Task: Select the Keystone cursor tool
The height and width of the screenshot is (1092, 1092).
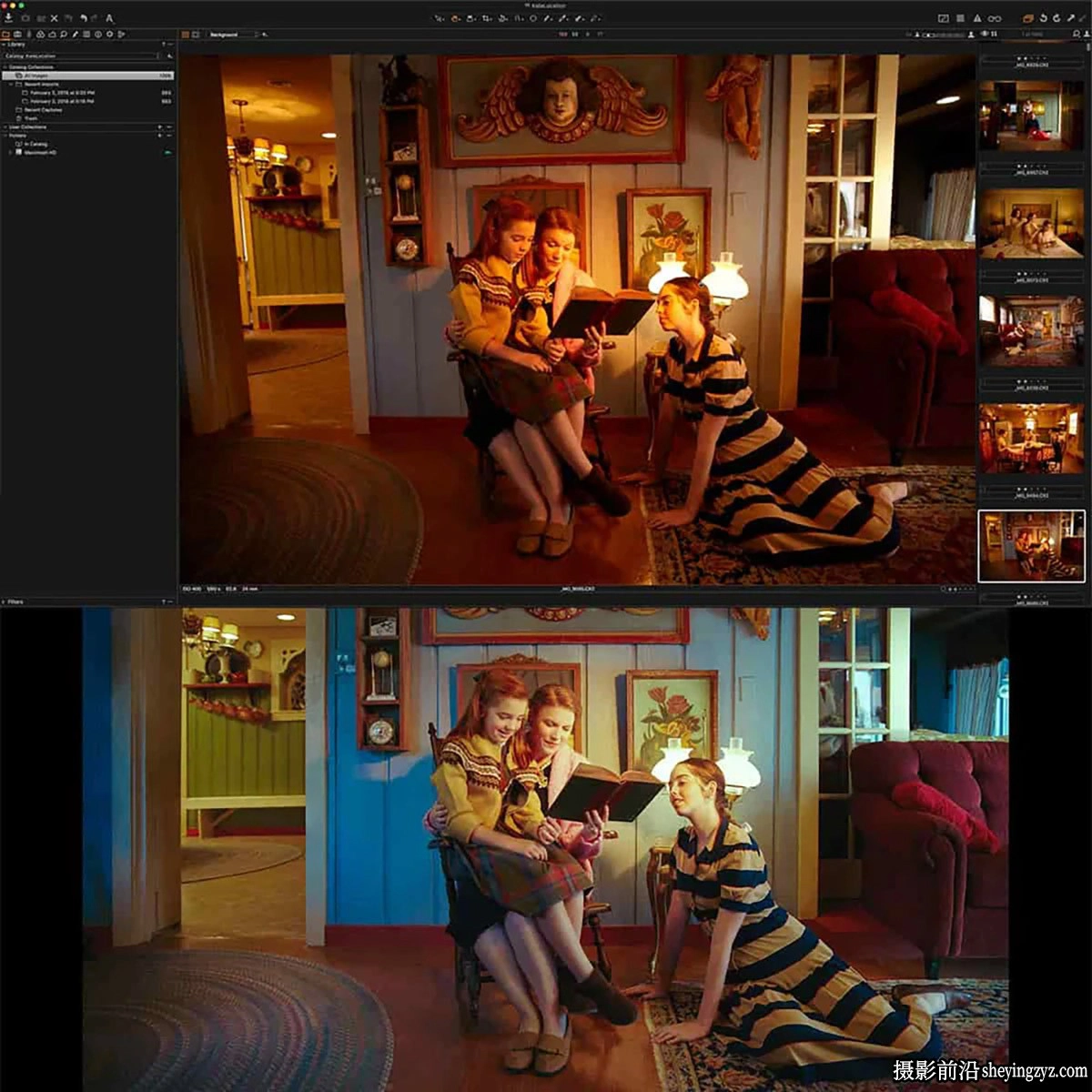Action: (519, 18)
